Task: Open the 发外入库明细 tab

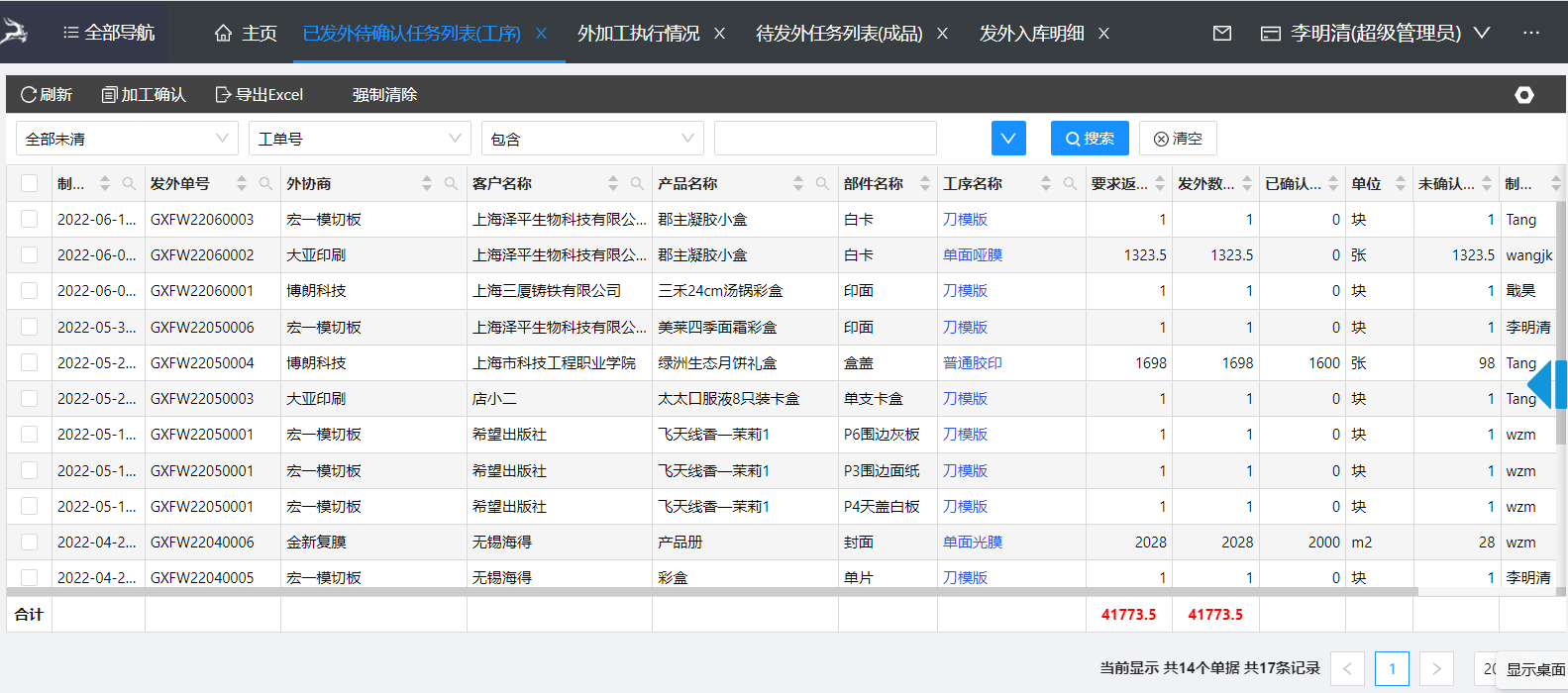Action: point(1031,34)
